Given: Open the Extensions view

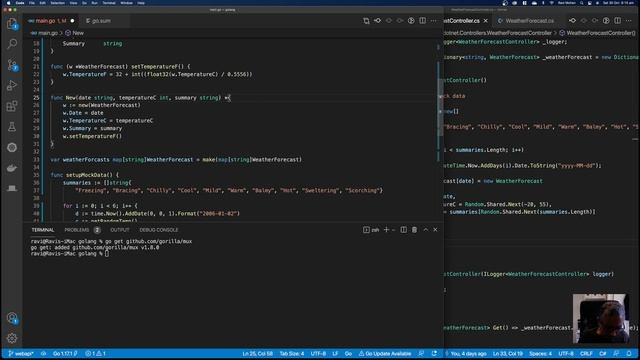Looking at the screenshot, I should pyautogui.click(x=12, y=106).
